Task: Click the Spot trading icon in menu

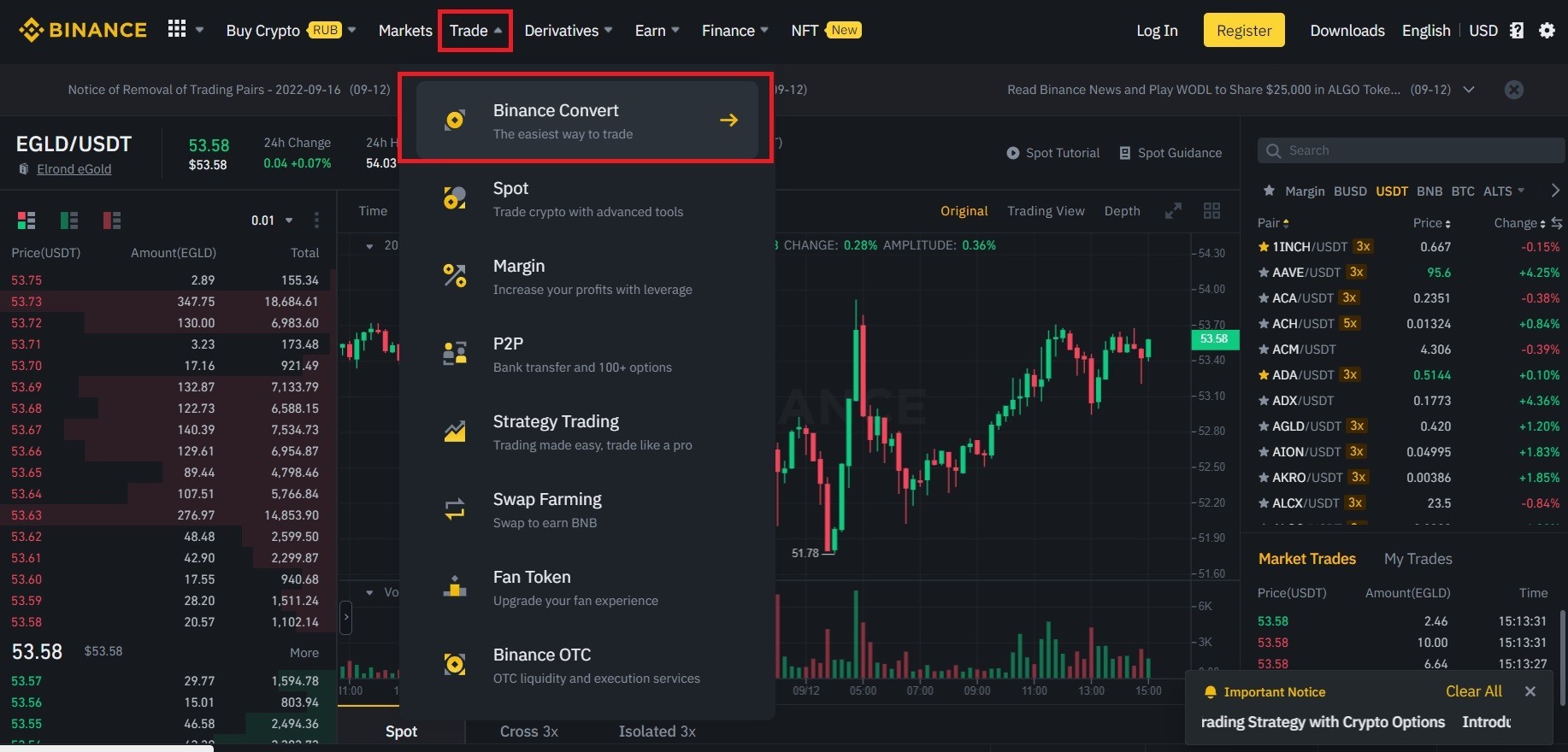Action: [455, 197]
